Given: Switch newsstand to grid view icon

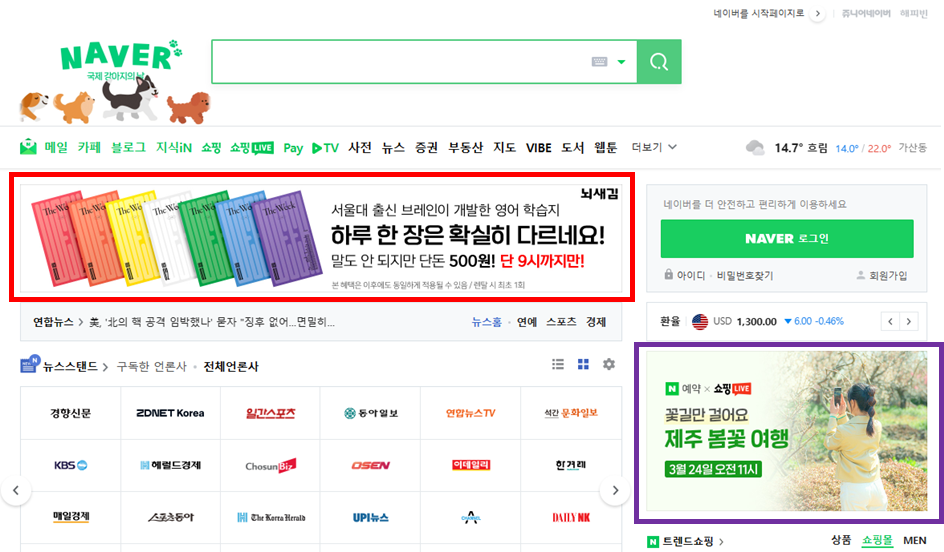Looking at the screenshot, I should coord(583,364).
